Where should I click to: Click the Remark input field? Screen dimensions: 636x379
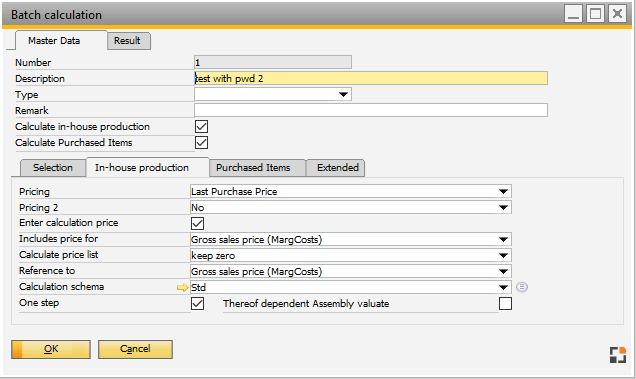point(371,110)
